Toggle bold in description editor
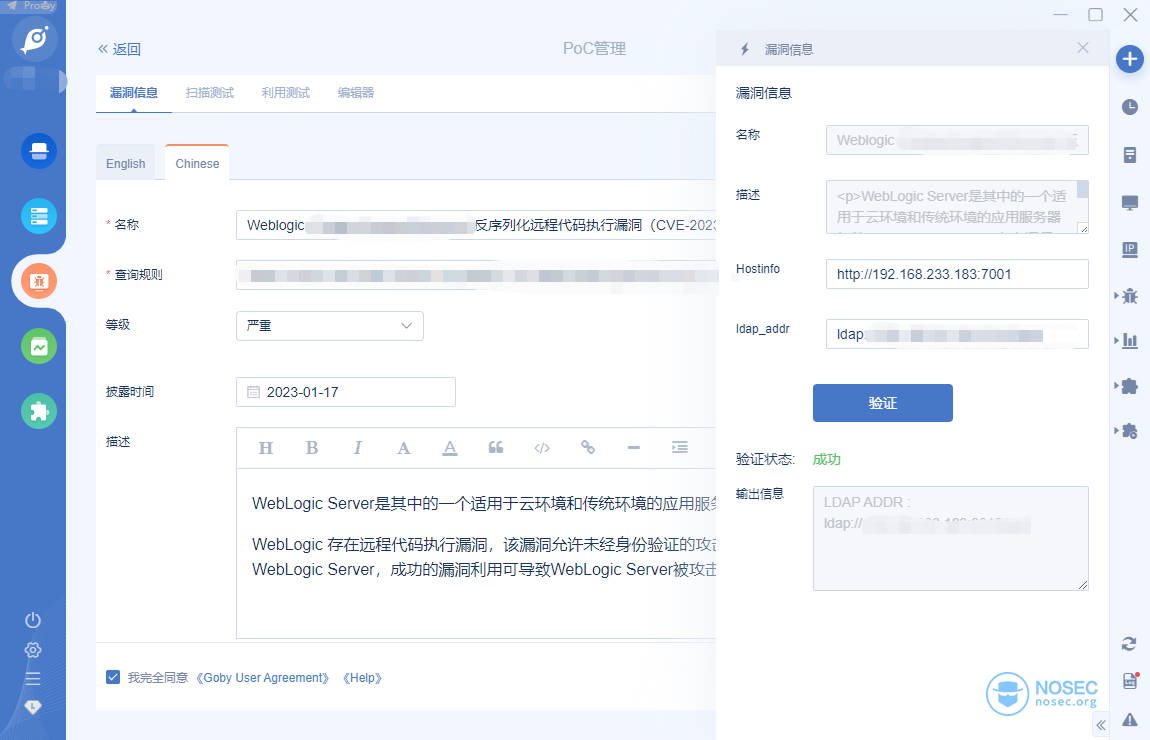Viewport: 1150px width, 740px height. pos(312,448)
